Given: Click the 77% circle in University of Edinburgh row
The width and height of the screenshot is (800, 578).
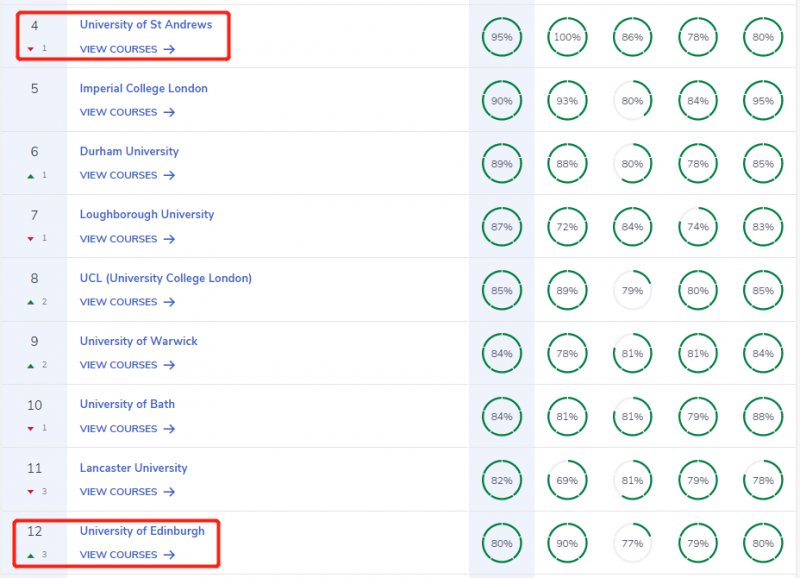Looking at the screenshot, I should (x=632, y=543).
